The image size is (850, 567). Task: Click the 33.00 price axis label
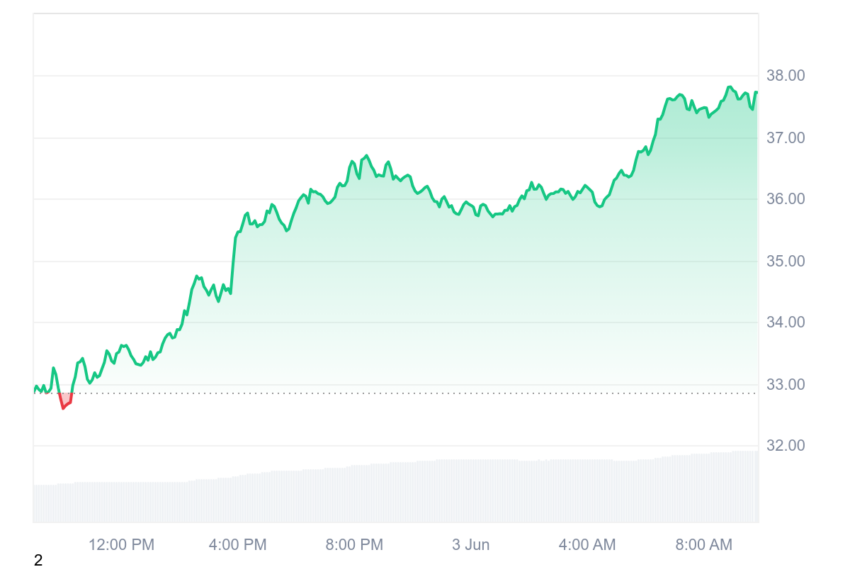785,384
